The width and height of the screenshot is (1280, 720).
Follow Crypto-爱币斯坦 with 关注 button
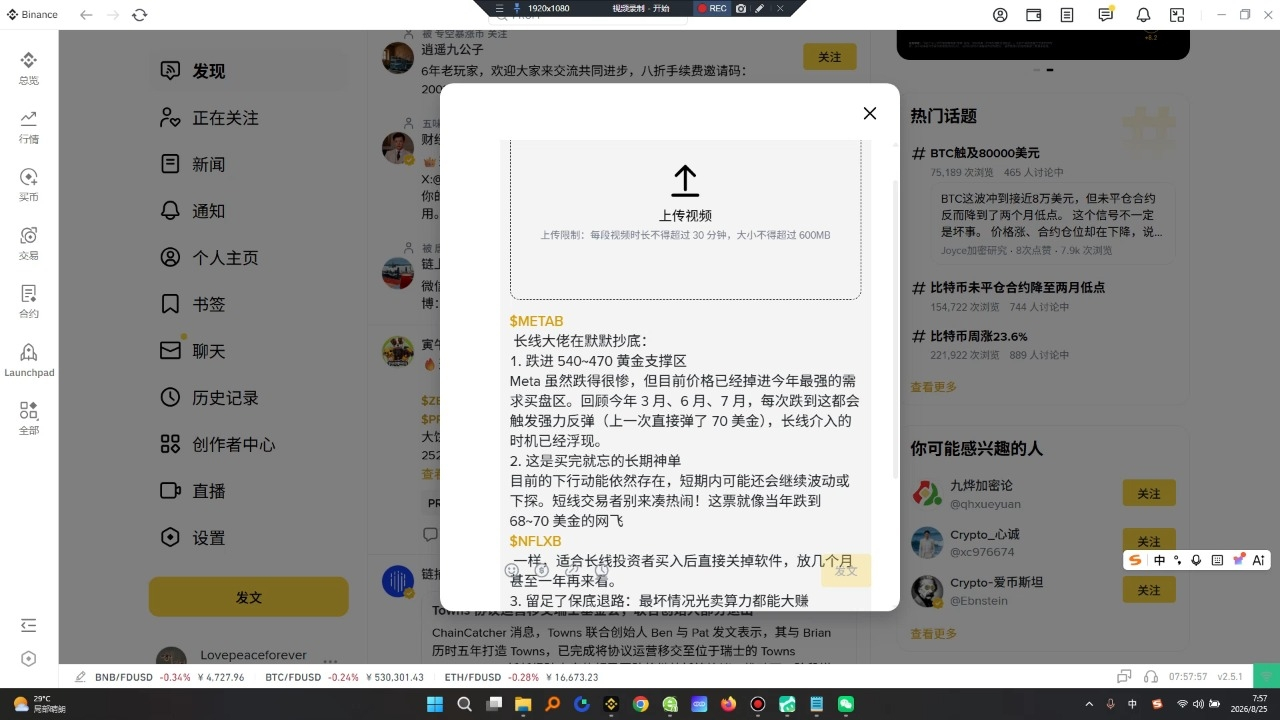1149,590
